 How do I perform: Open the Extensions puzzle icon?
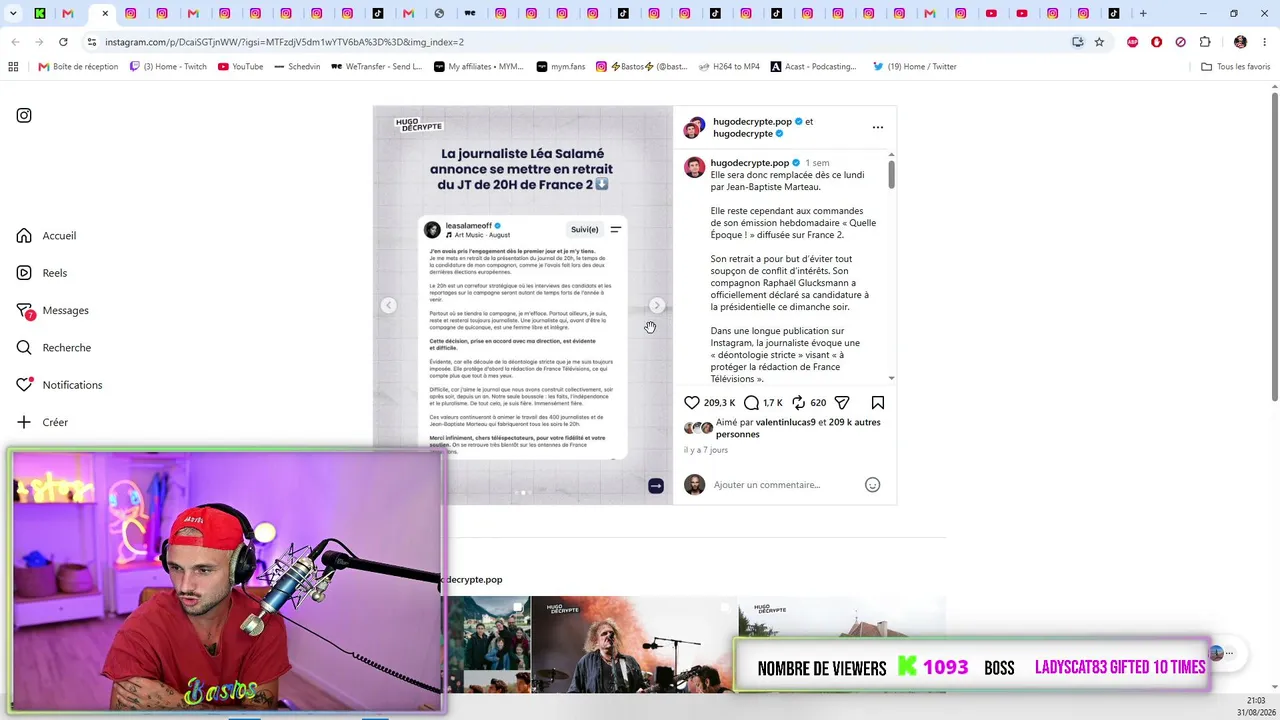click(x=1205, y=42)
